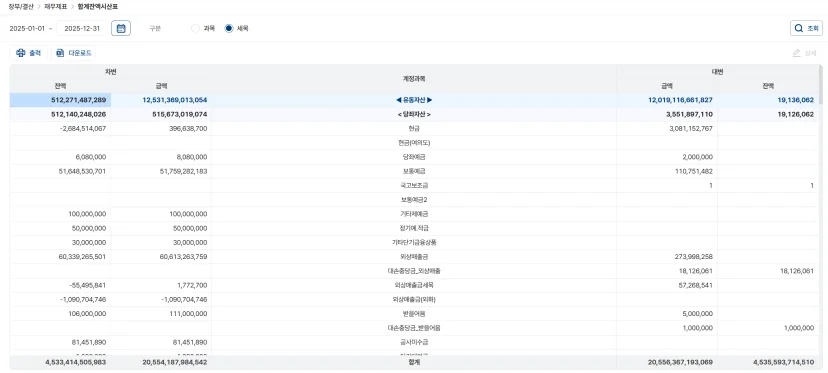Click the start date 2025-01-01 field
The width and height of the screenshot is (828, 373).
[x=27, y=29]
